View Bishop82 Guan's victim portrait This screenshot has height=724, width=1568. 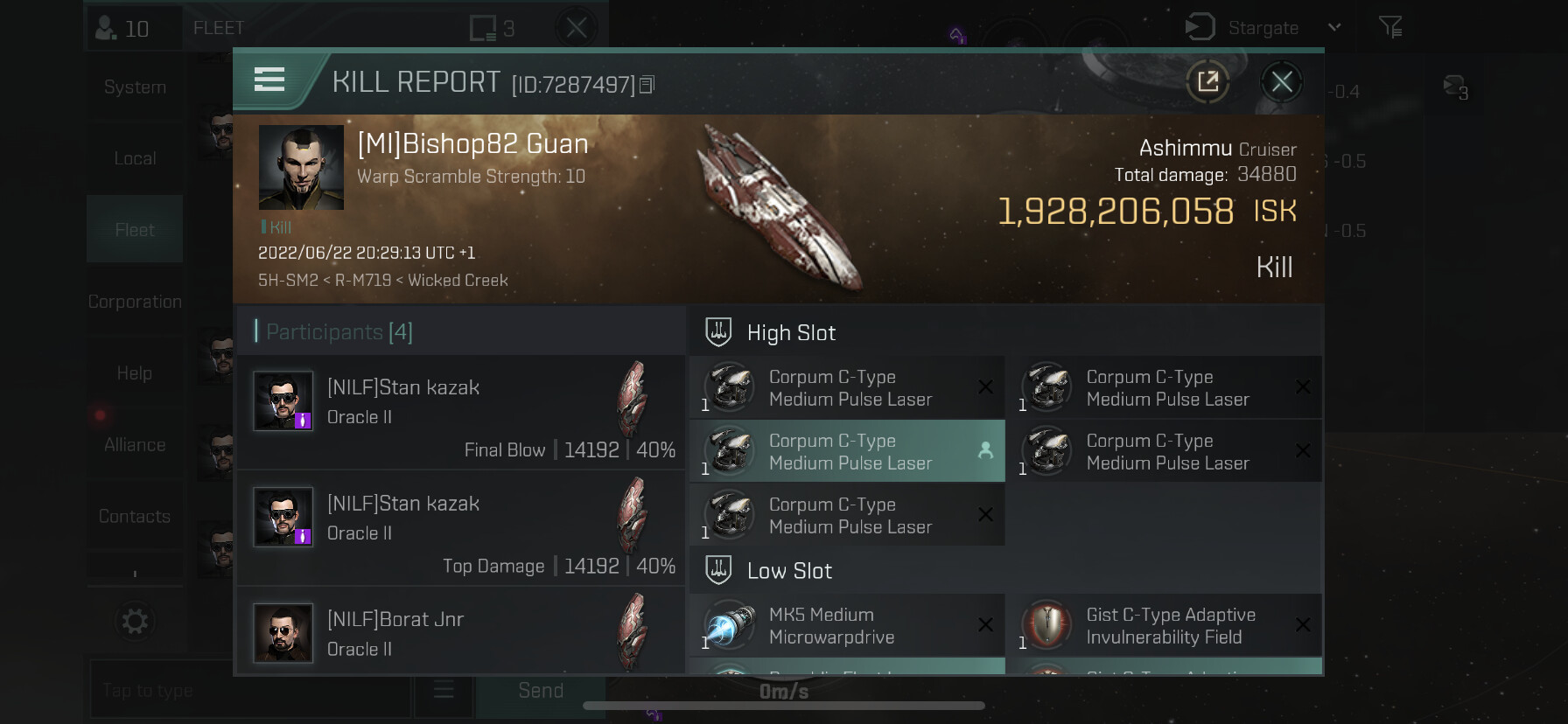(x=301, y=167)
